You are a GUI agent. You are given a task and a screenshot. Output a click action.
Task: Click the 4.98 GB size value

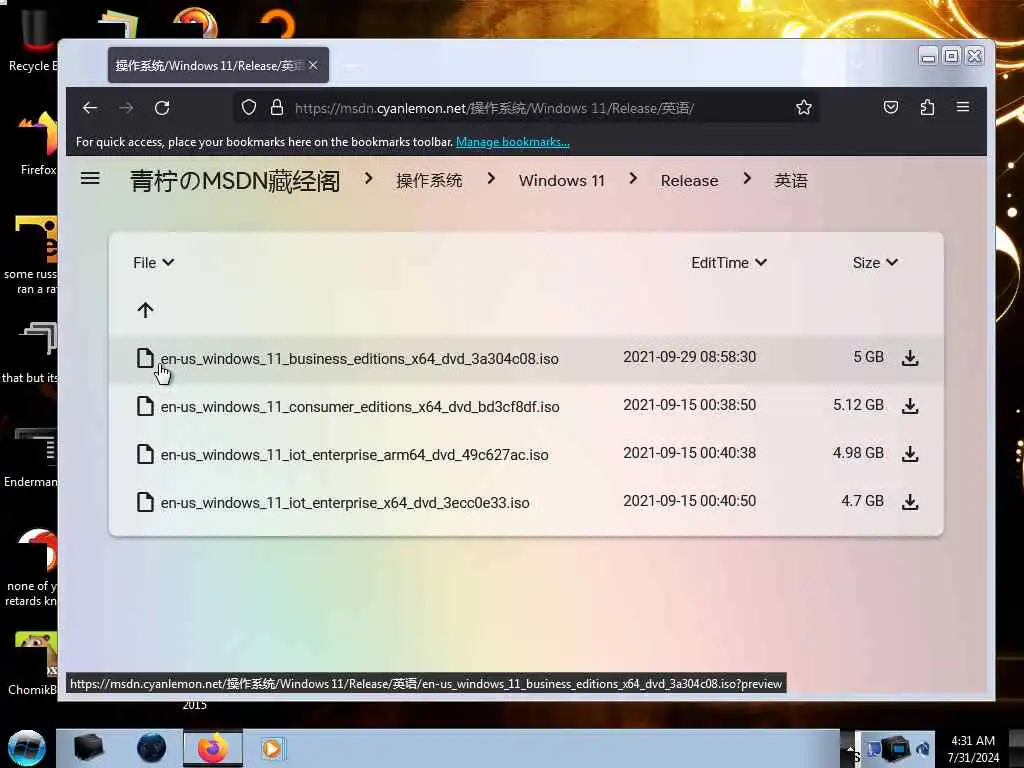point(858,453)
